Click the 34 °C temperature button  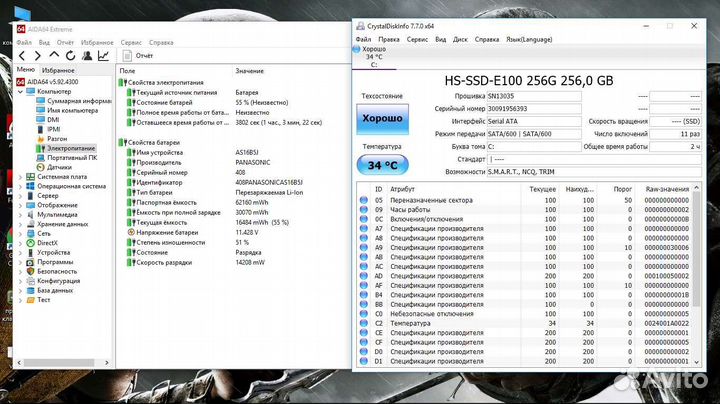[x=382, y=165]
